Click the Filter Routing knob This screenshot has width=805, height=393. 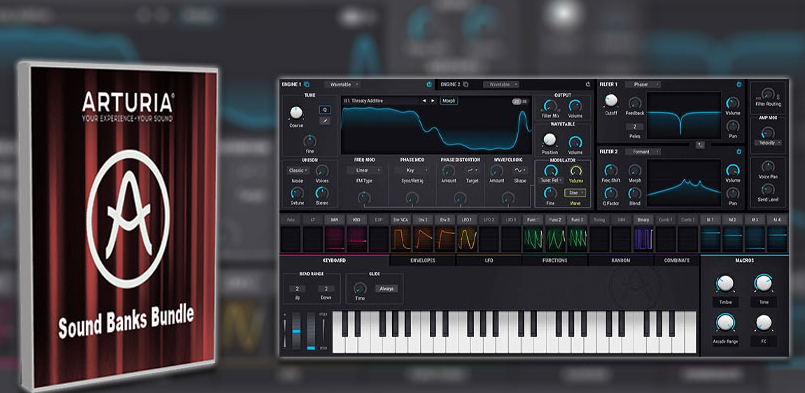768,93
